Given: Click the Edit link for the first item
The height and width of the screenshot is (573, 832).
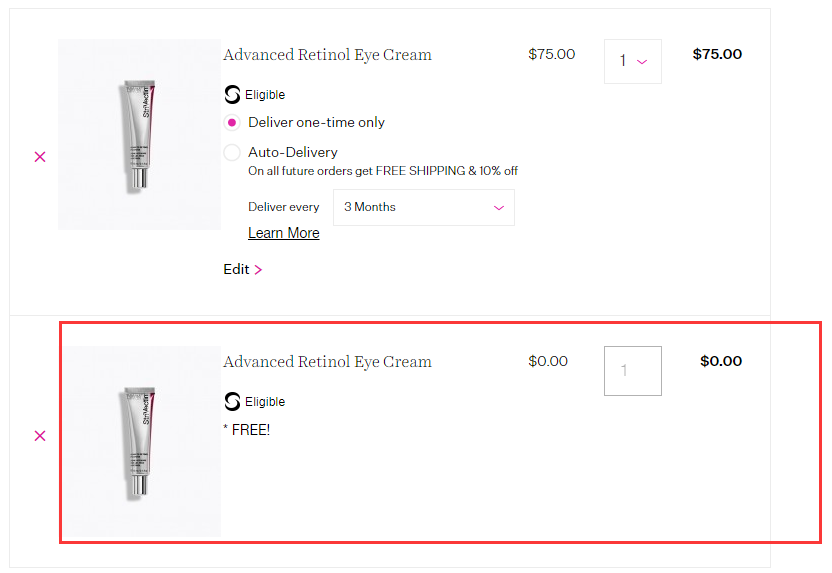Looking at the screenshot, I should [x=237, y=270].
